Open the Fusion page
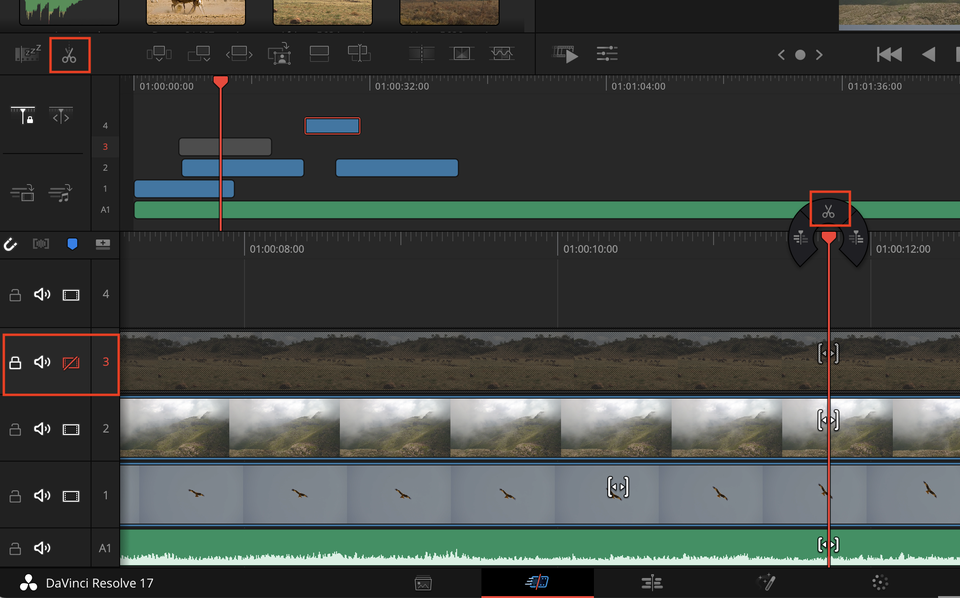This screenshot has height=598, width=960. click(766, 581)
